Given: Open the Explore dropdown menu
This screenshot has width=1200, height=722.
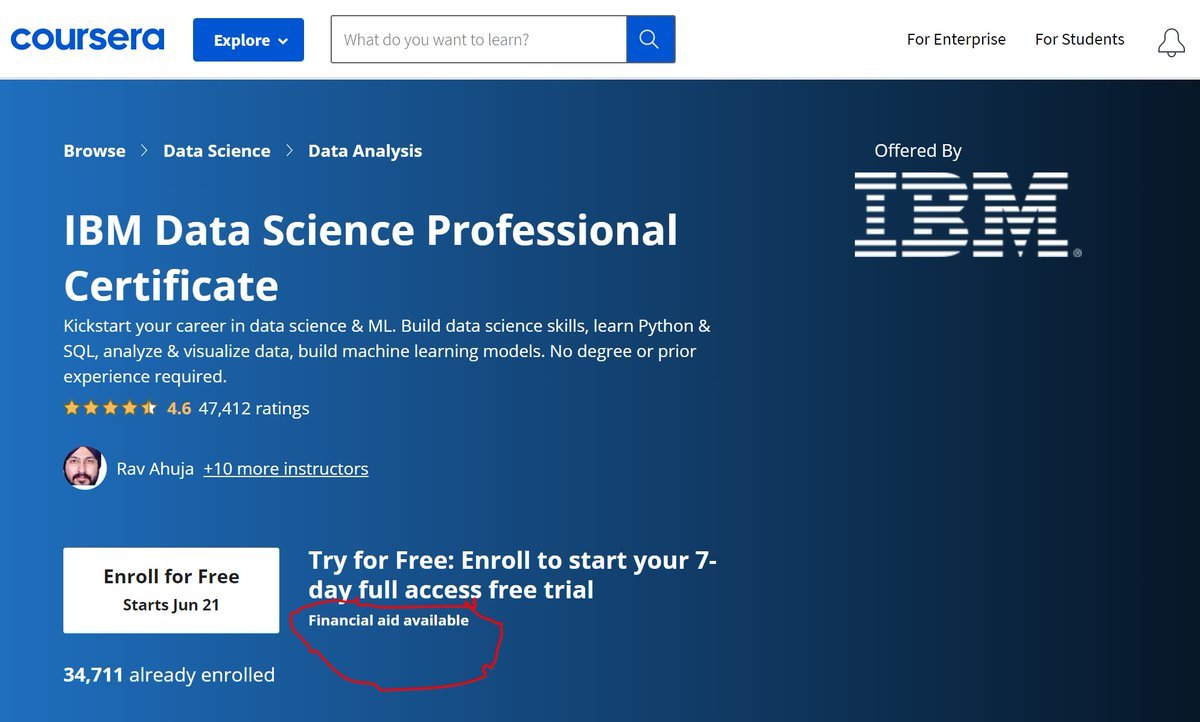Looking at the screenshot, I should [248, 40].
